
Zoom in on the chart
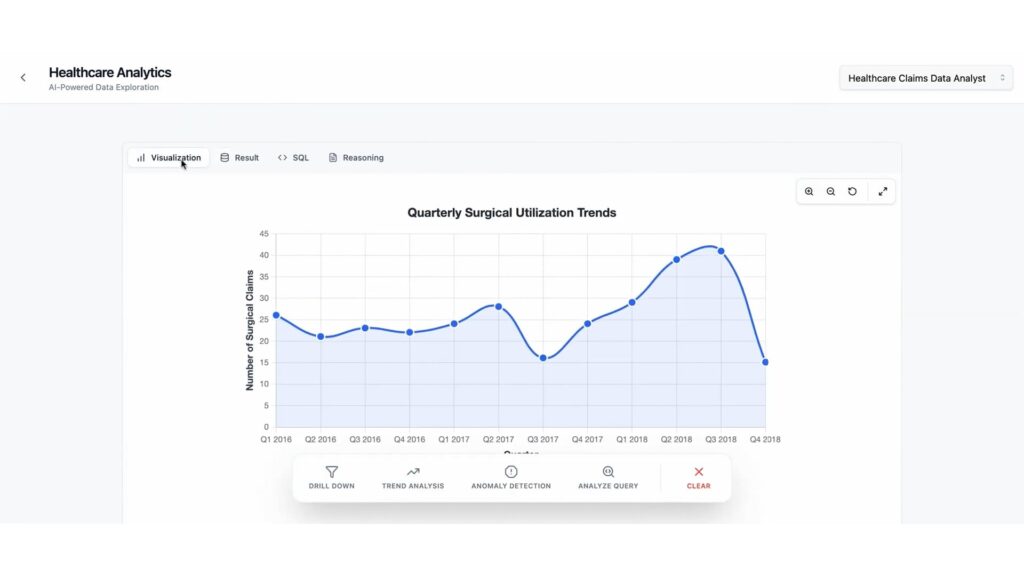pyautogui.click(x=809, y=191)
